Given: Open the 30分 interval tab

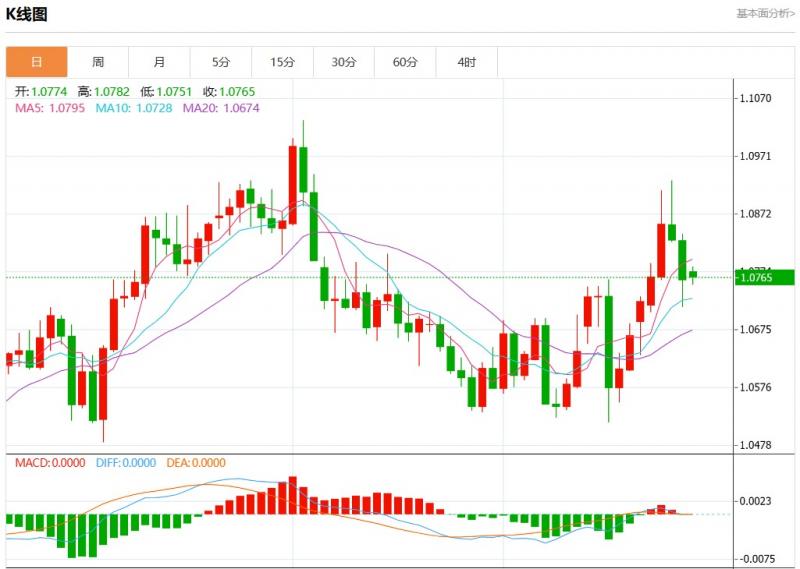Looking at the screenshot, I should tap(344, 62).
